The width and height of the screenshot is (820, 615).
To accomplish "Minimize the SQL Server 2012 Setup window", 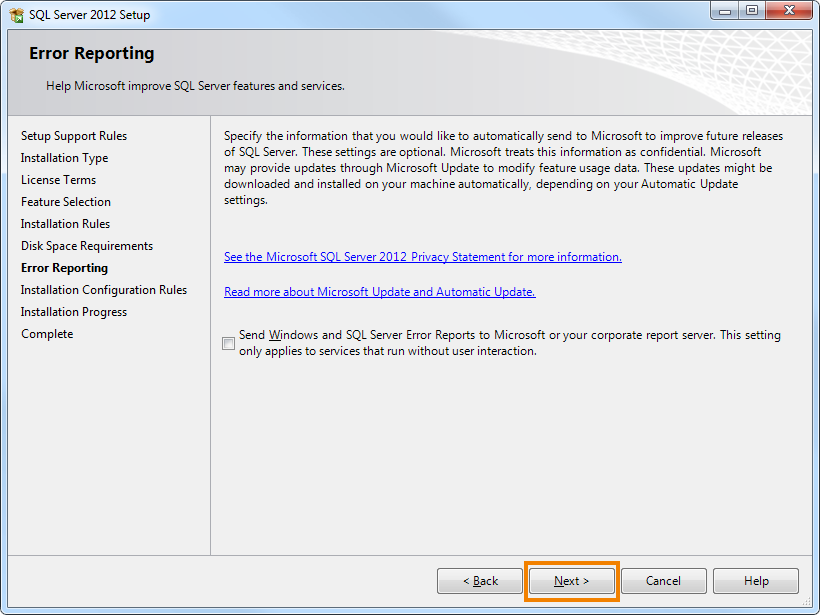I will click(725, 11).
